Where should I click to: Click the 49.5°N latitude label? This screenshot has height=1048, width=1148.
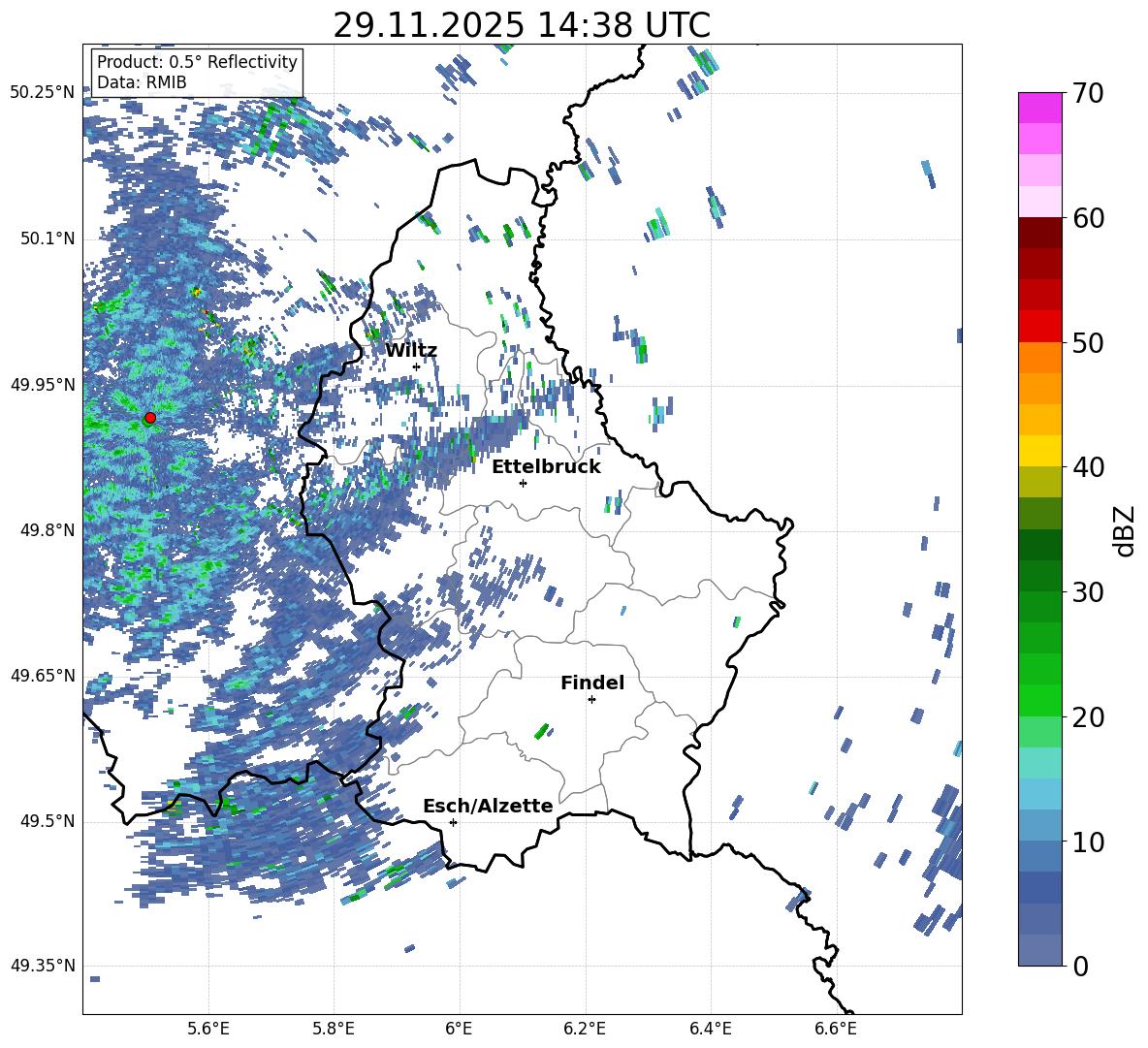(x=48, y=821)
